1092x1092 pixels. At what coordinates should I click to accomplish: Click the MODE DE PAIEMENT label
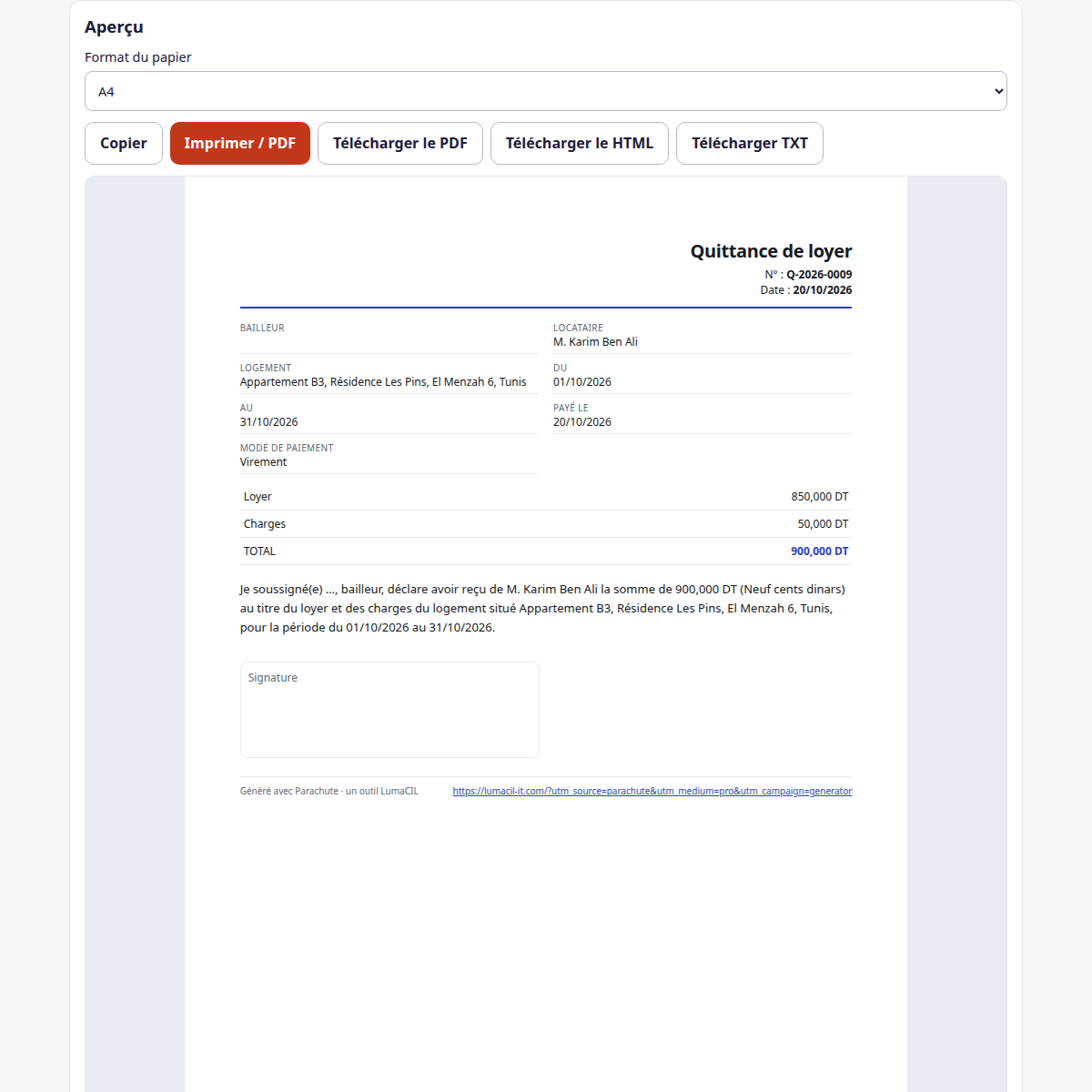(287, 448)
